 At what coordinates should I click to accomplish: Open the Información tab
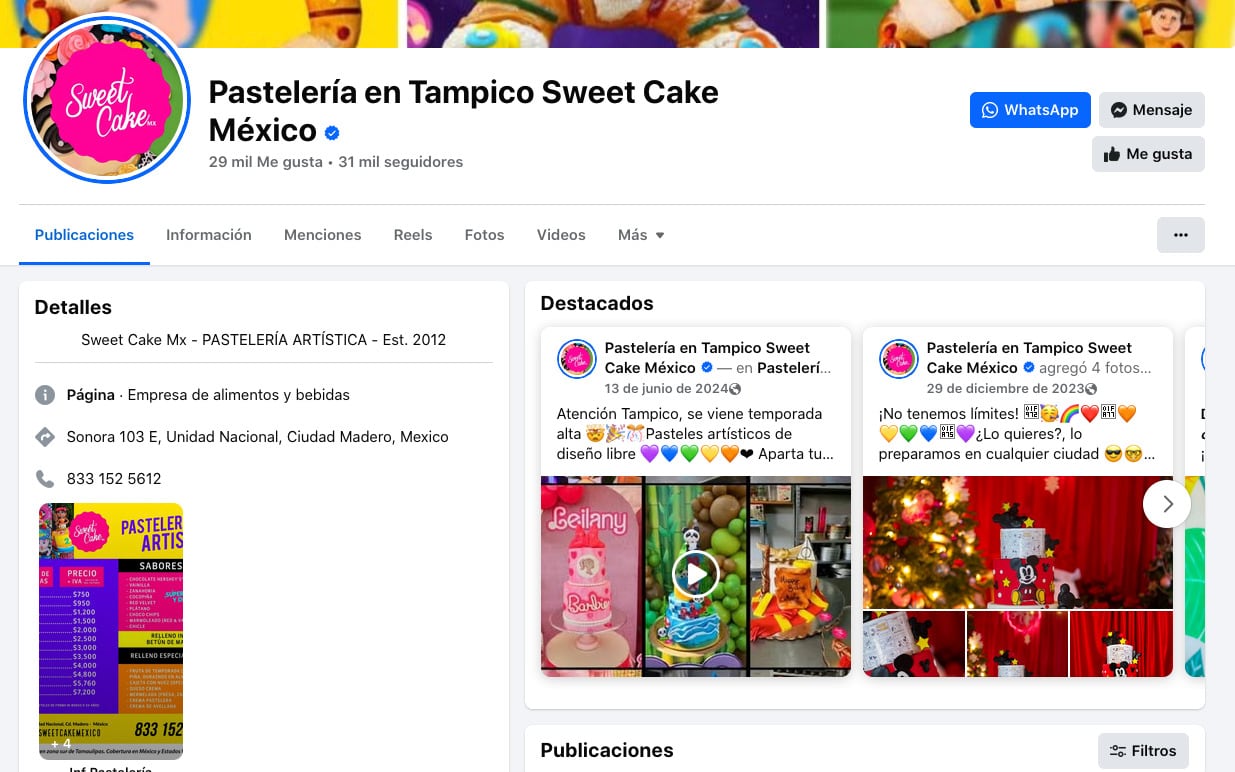(209, 234)
